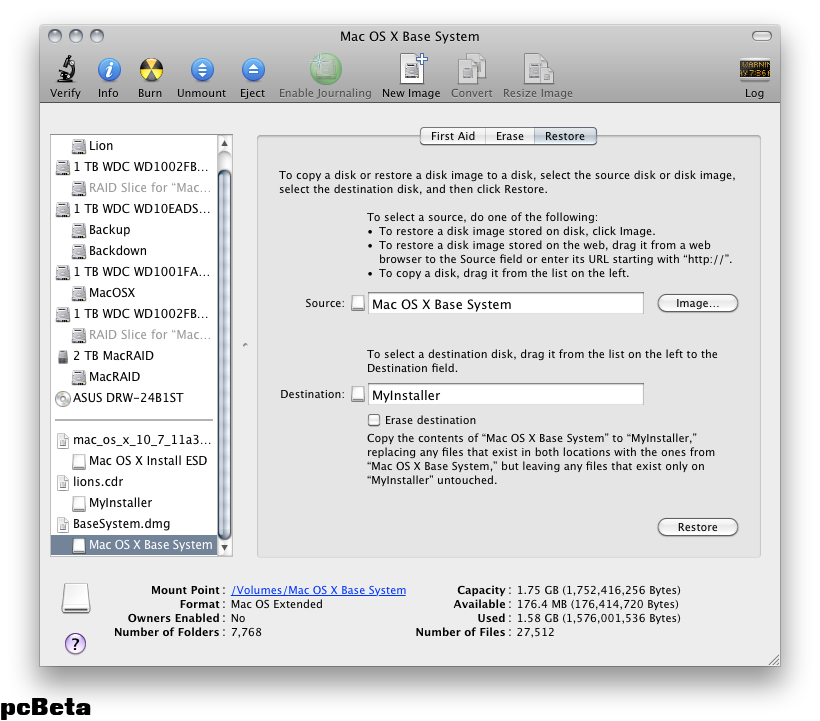Click the Verify microscope icon
The height and width of the screenshot is (721, 820).
tap(66, 70)
